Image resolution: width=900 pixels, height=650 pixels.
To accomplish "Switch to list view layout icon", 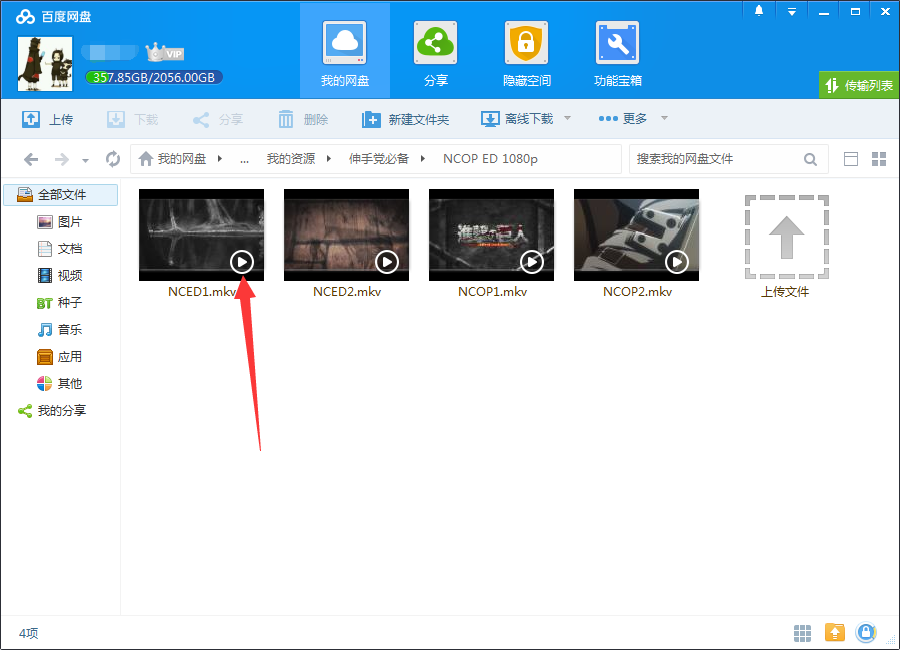I will [851, 159].
